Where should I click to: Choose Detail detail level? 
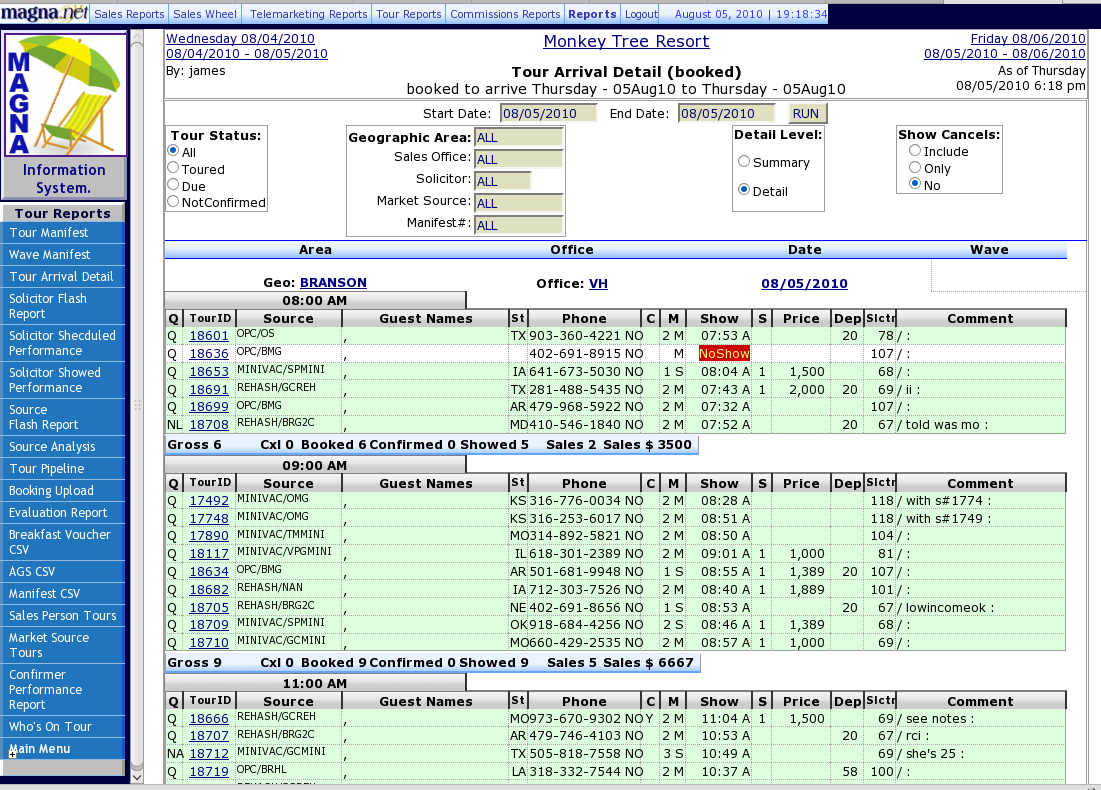[744, 190]
